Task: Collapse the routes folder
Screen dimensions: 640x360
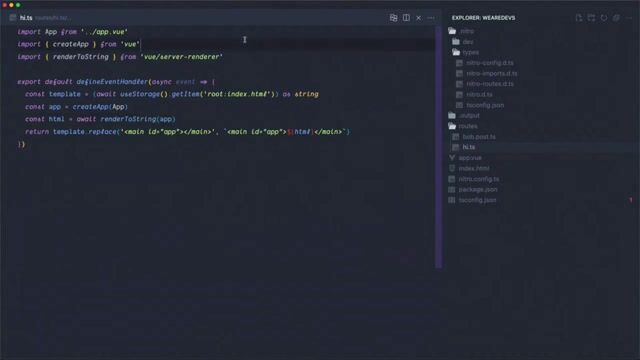Action: (x=463, y=126)
